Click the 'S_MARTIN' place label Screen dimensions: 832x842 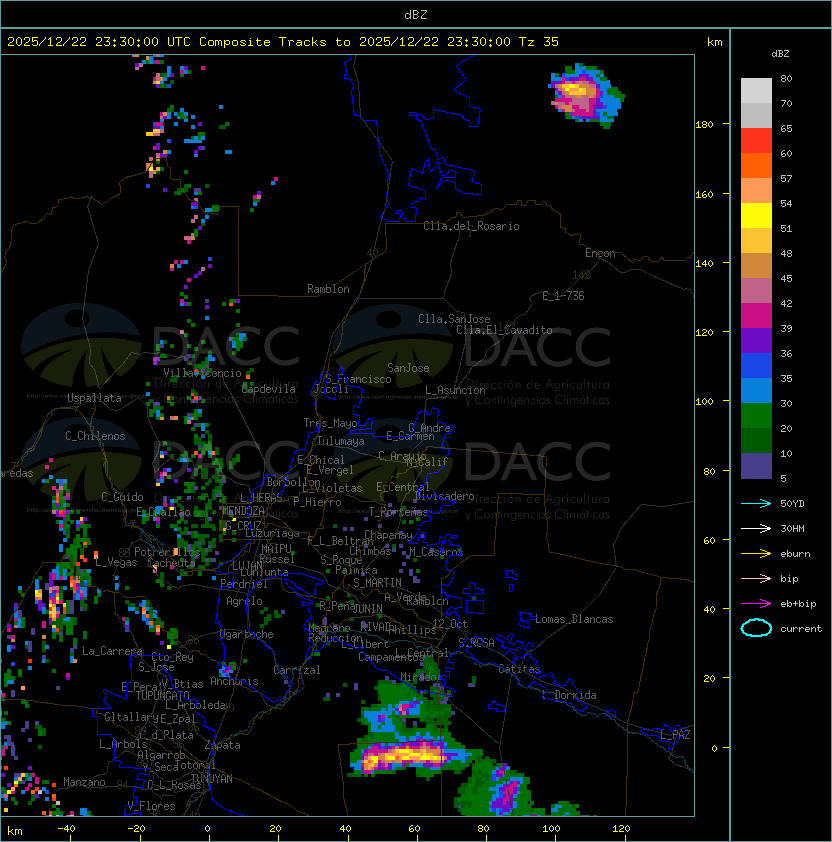pos(377,583)
